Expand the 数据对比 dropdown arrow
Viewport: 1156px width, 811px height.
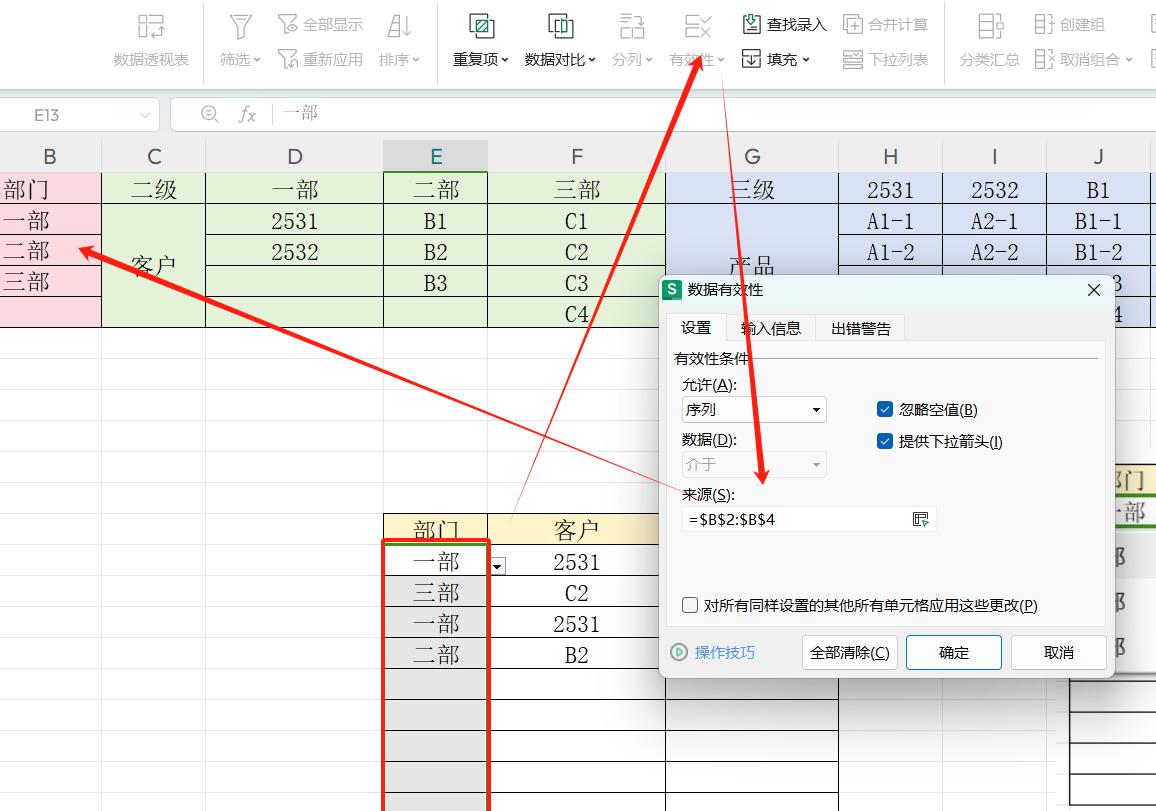[x=592, y=60]
